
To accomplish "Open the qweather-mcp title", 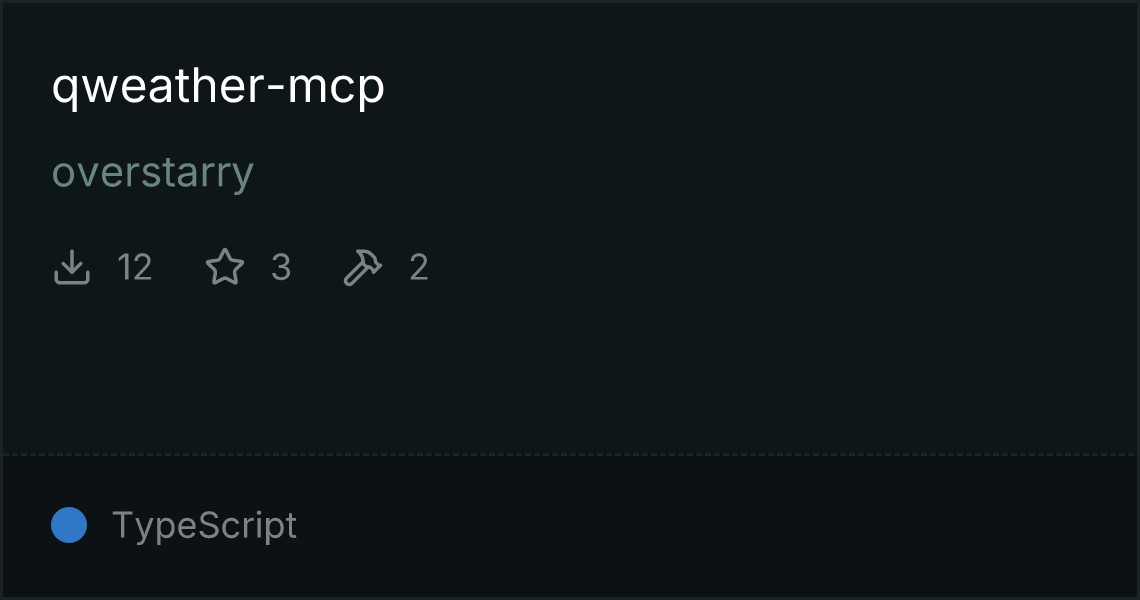I will [x=218, y=87].
